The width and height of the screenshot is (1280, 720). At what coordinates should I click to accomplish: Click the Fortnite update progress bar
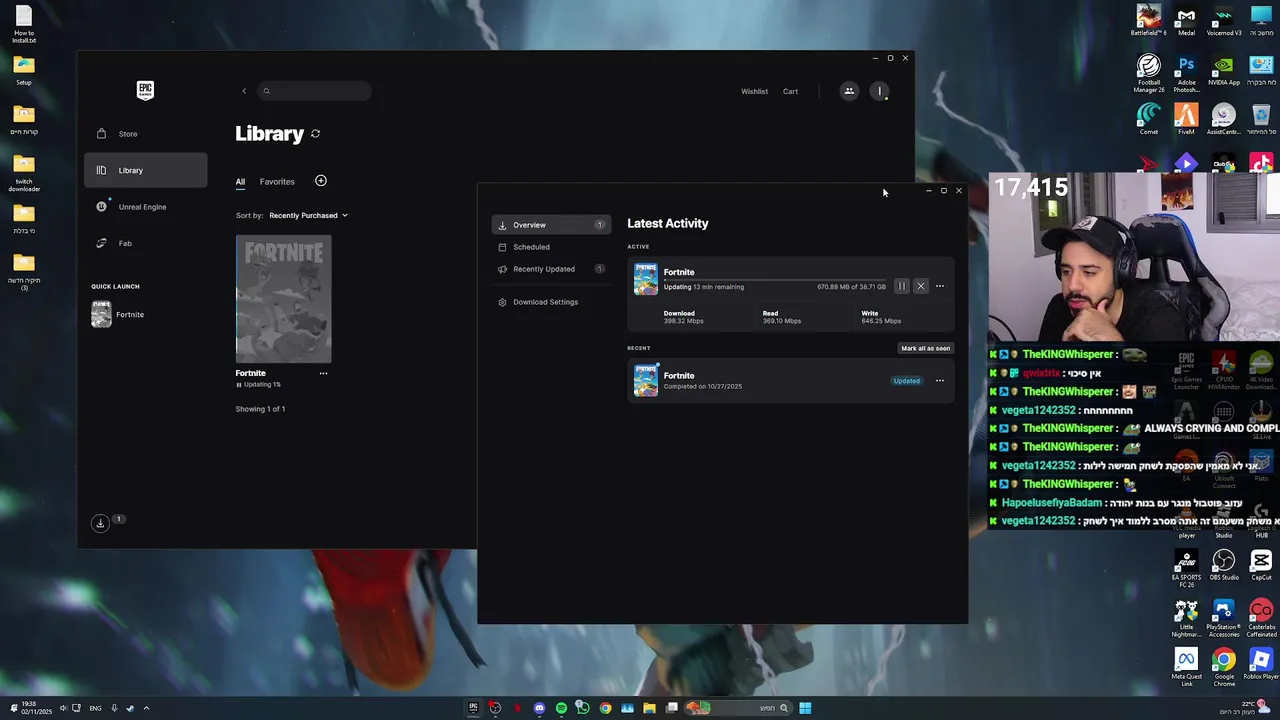[775, 281]
